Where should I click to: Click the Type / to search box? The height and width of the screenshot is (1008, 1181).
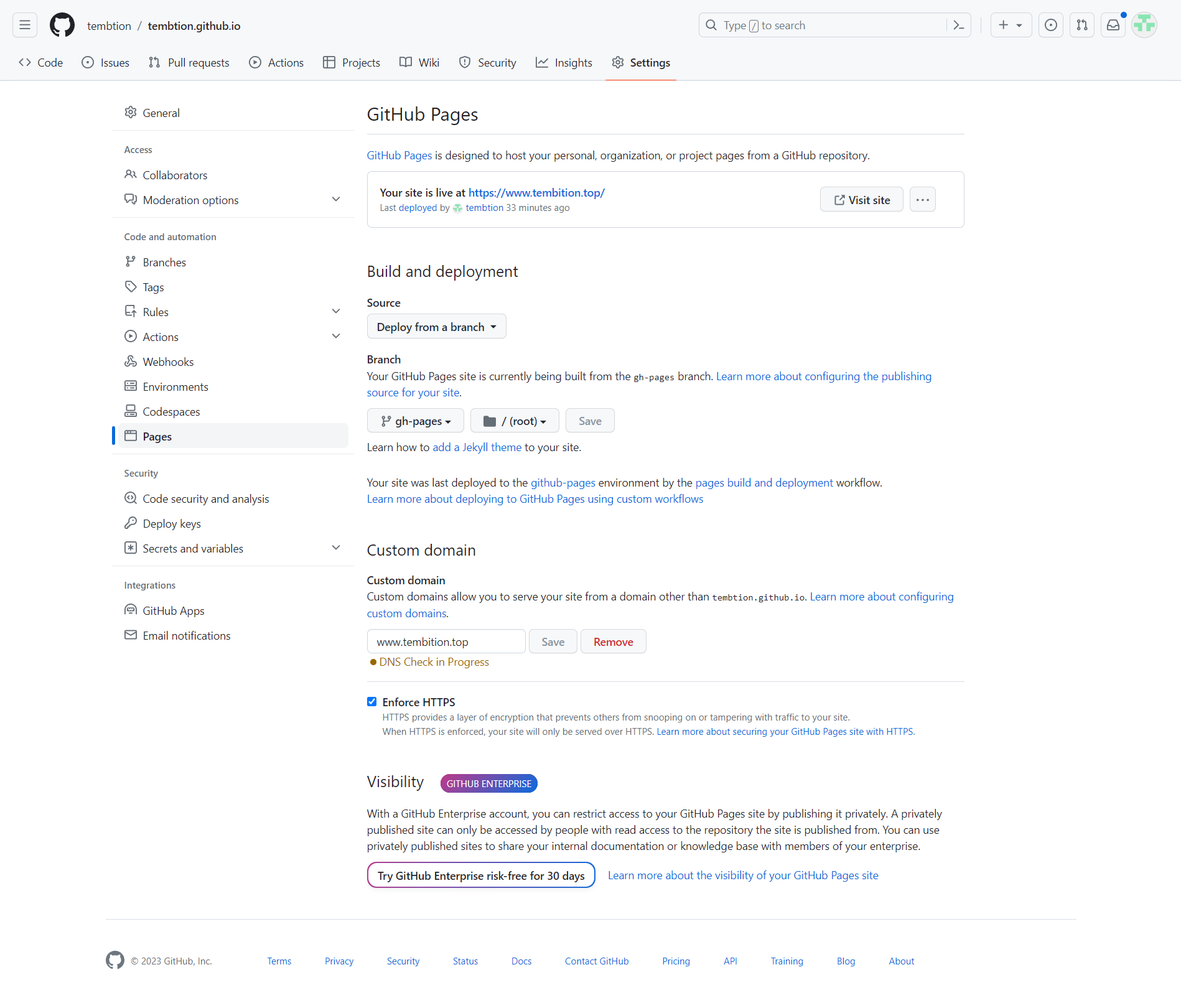tap(835, 26)
